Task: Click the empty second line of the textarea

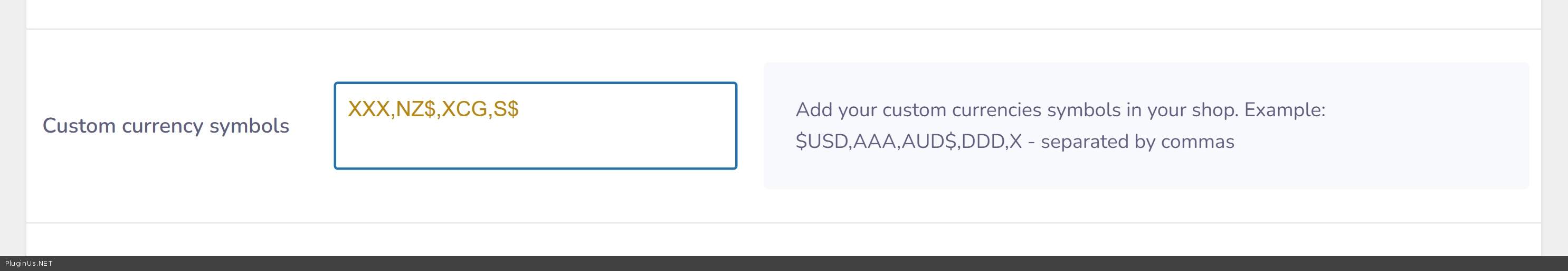Action: [x=535, y=146]
